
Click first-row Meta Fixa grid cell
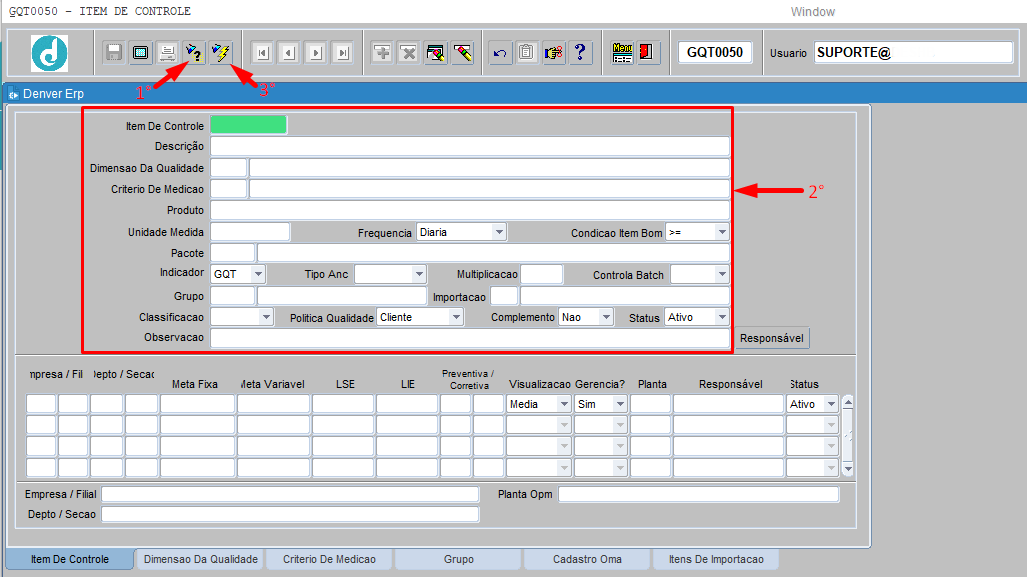coord(197,404)
